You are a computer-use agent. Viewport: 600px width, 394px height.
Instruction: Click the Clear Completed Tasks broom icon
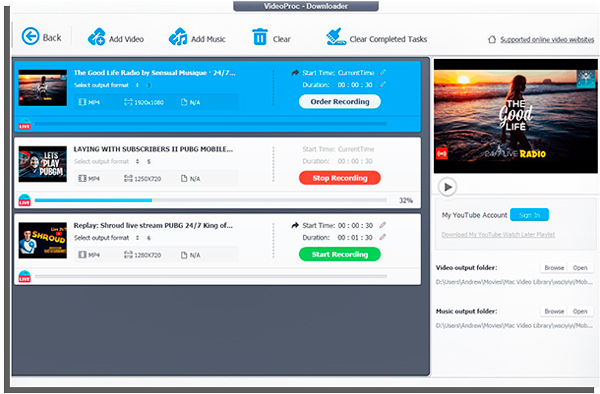pyautogui.click(x=336, y=37)
